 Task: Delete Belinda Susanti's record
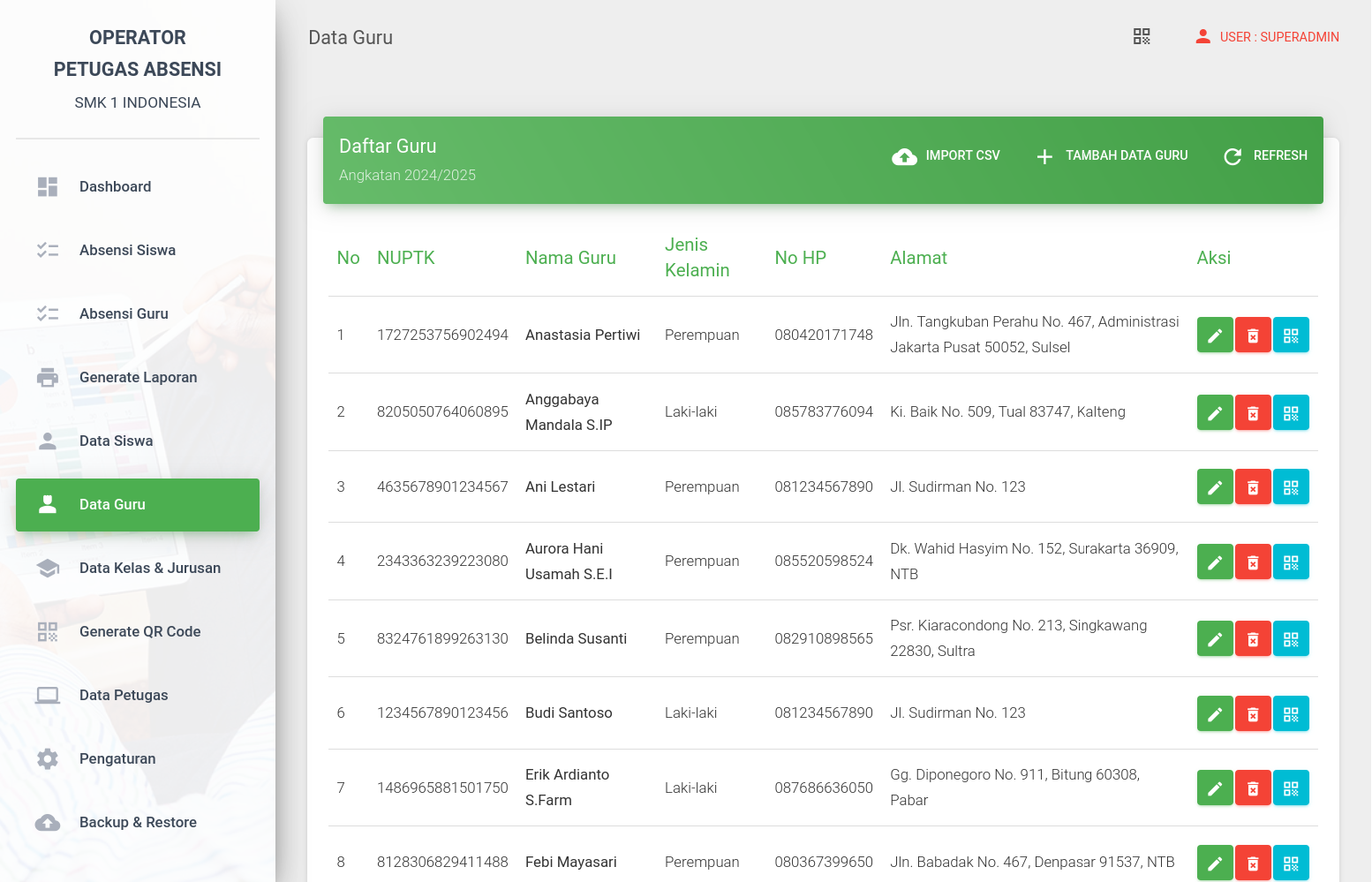(x=1253, y=638)
